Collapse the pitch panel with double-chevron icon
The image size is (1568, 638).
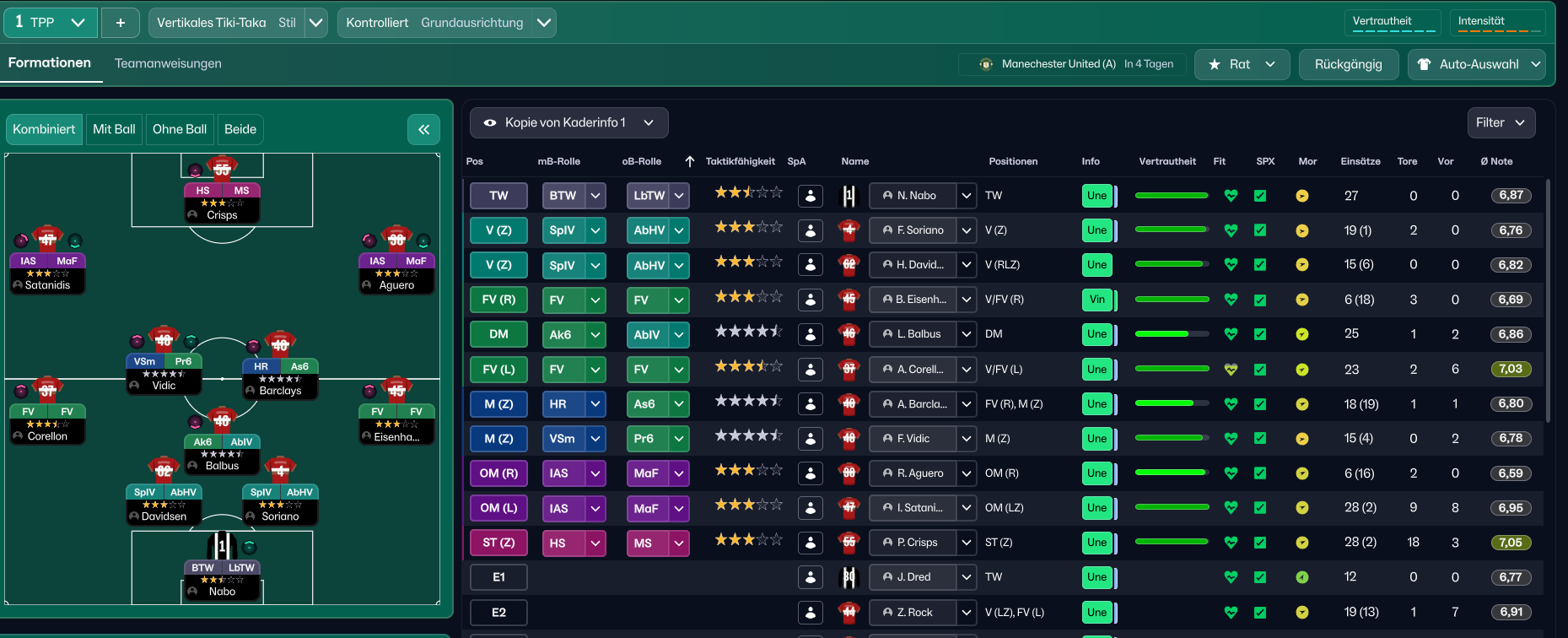point(423,129)
